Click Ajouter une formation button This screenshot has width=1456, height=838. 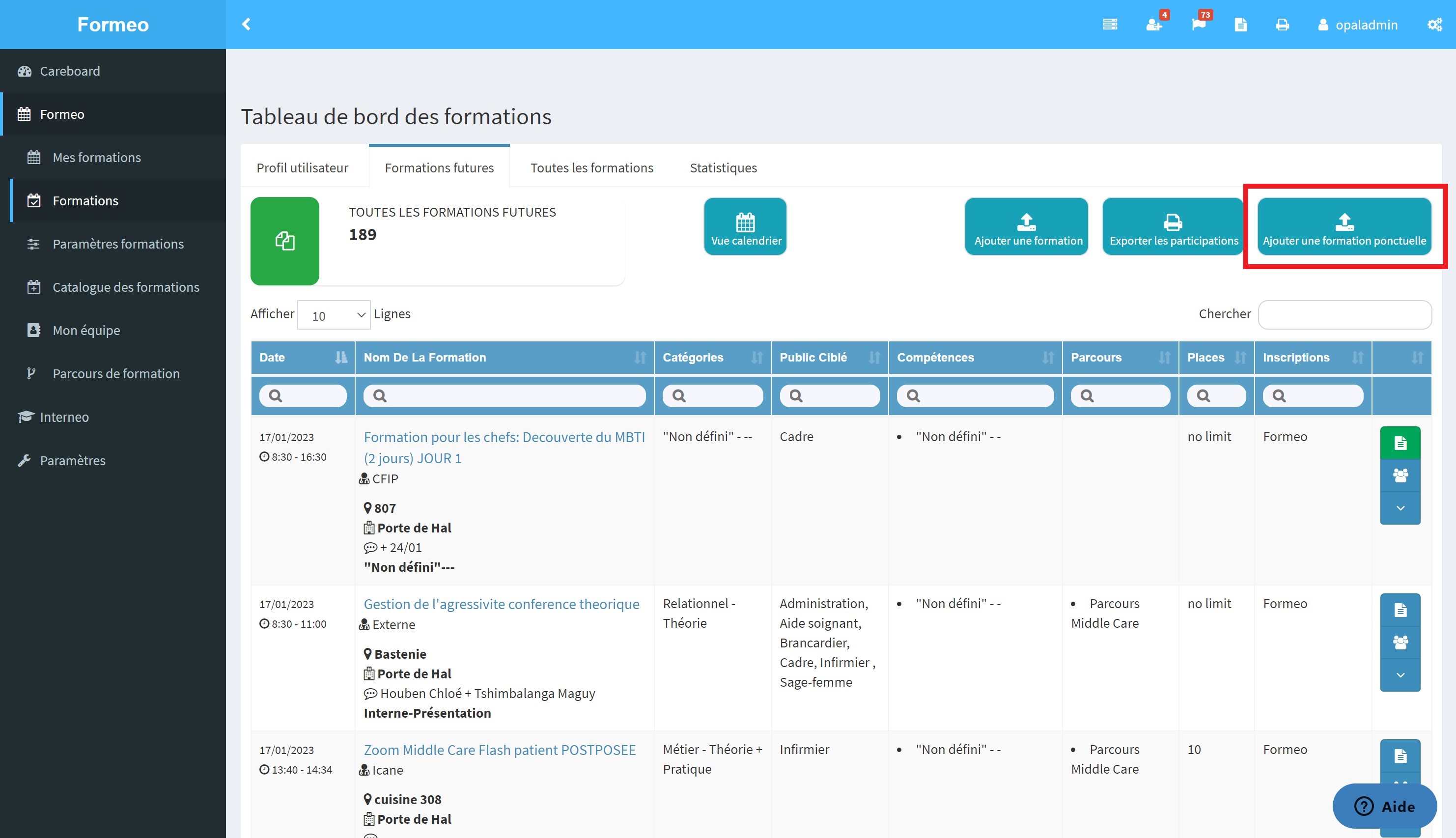click(x=1027, y=226)
